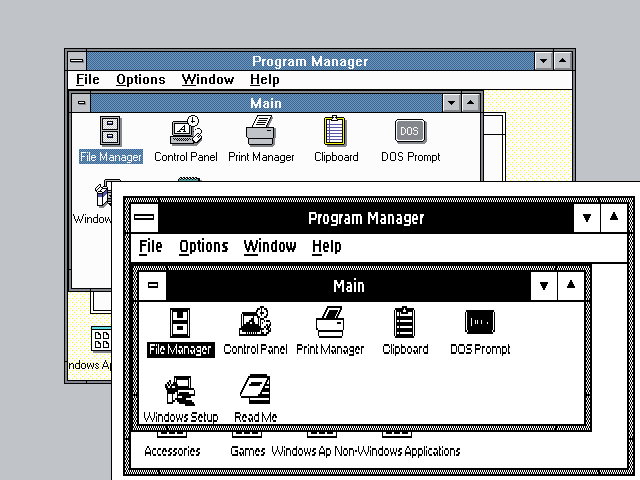The image size is (640, 480).
Task: Click Clipboard icon in the color Main group
Action: point(335,132)
